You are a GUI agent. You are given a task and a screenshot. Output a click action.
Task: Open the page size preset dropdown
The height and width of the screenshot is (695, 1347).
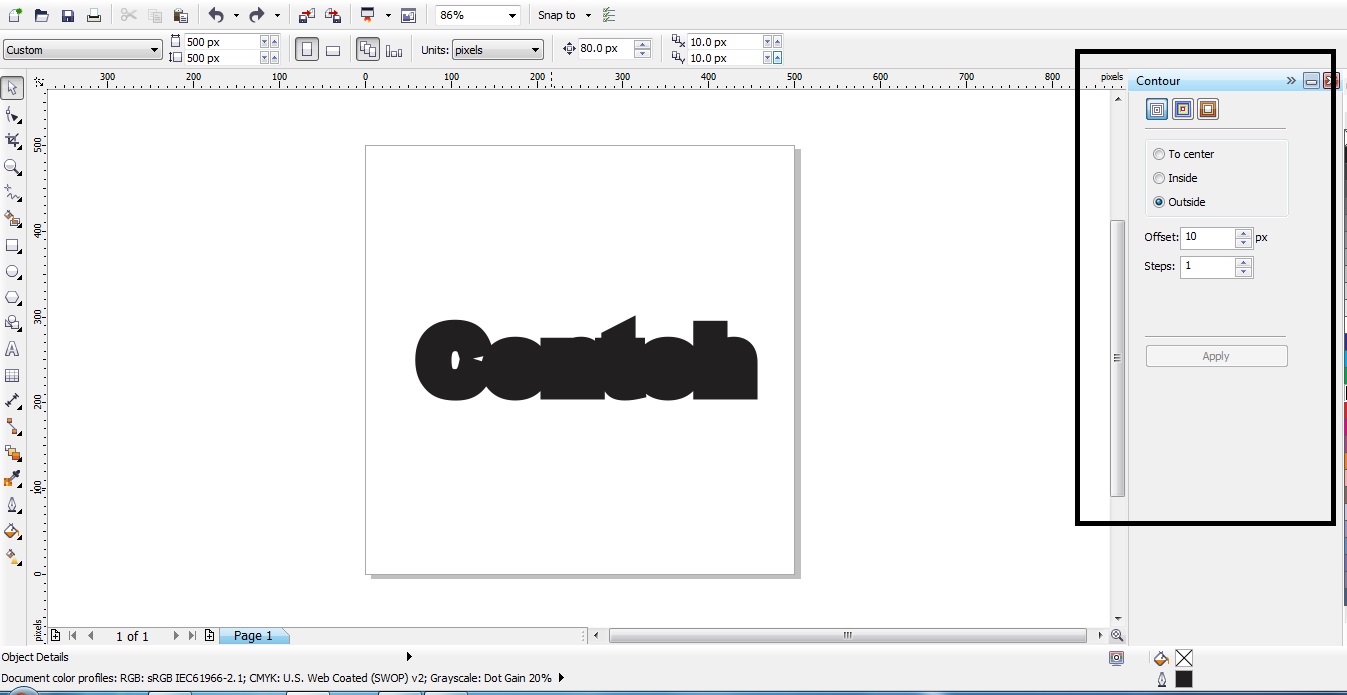(155, 49)
